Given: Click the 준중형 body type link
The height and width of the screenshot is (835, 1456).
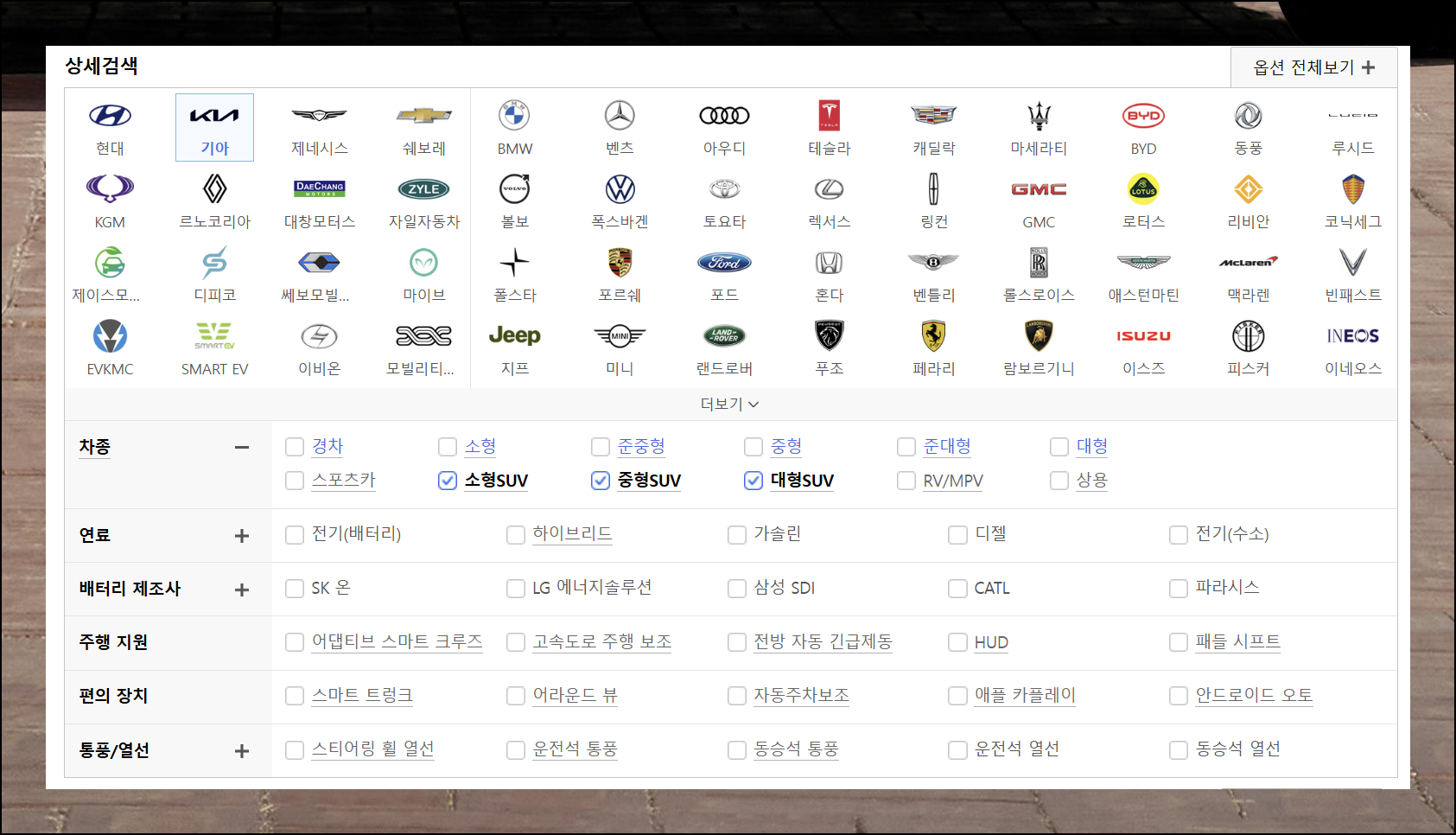Looking at the screenshot, I should point(641,446).
